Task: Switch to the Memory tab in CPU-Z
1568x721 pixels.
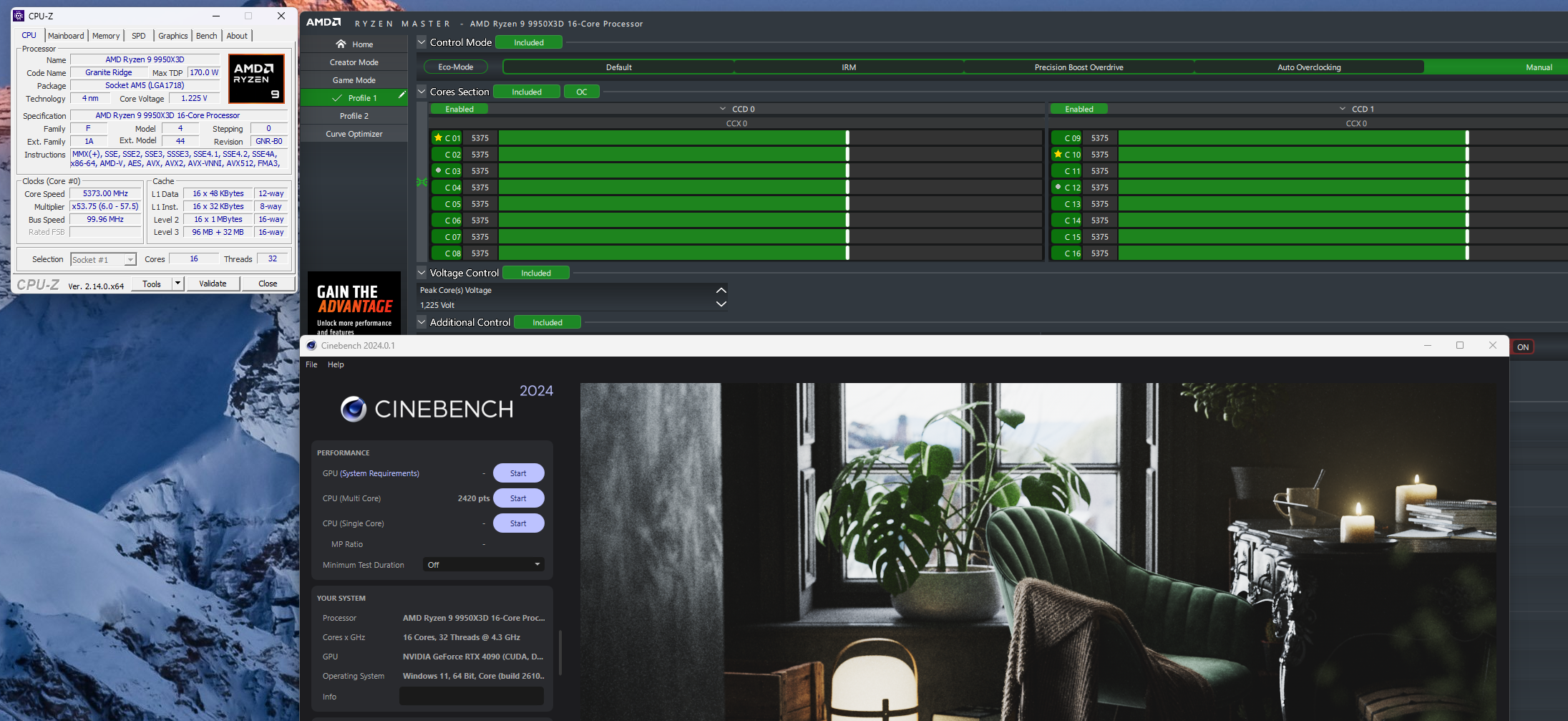Action: [x=106, y=36]
